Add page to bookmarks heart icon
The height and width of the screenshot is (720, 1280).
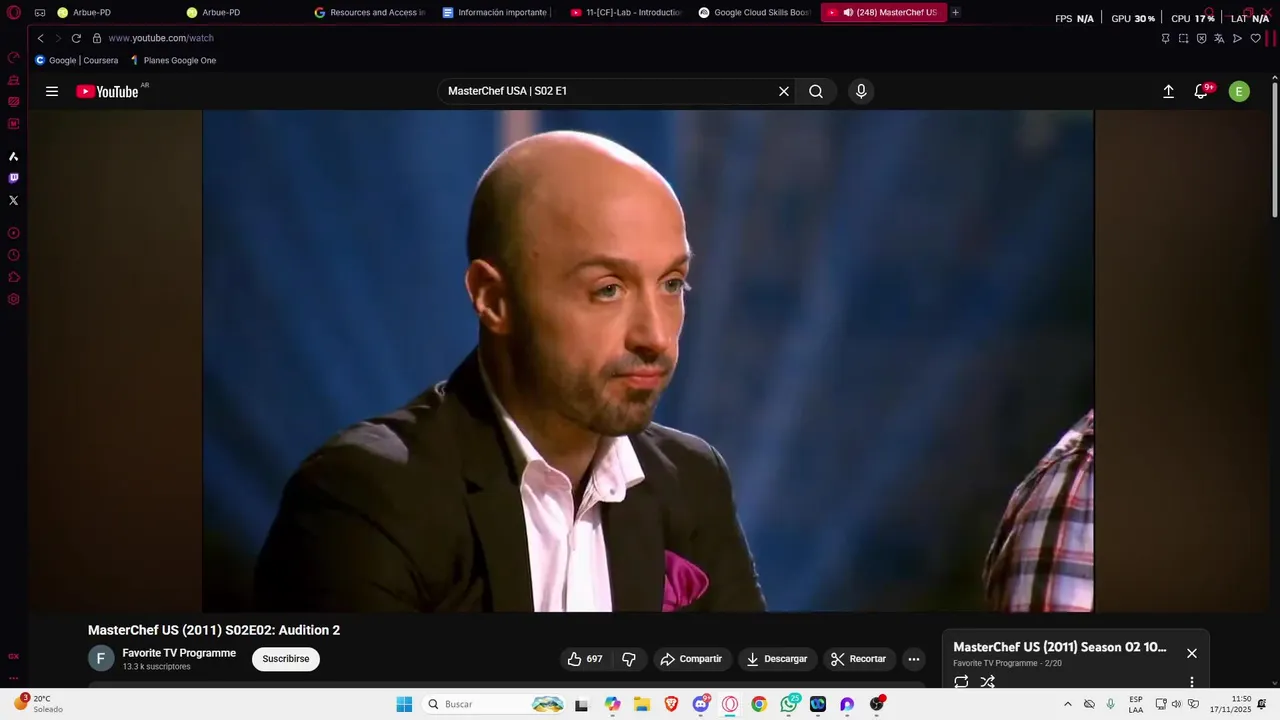click(x=1255, y=38)
